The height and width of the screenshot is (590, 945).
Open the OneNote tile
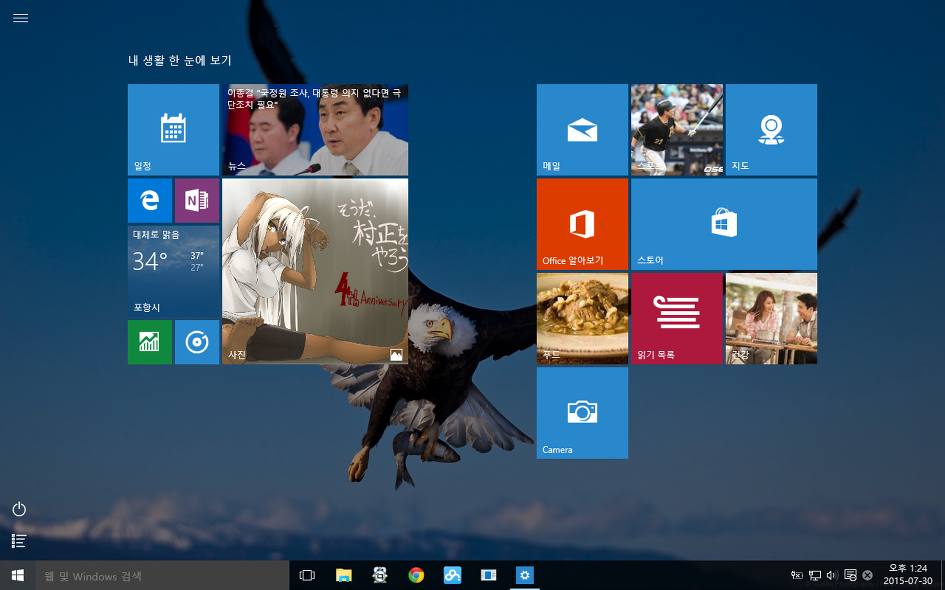pyautogui.click(x=197, y=201)
